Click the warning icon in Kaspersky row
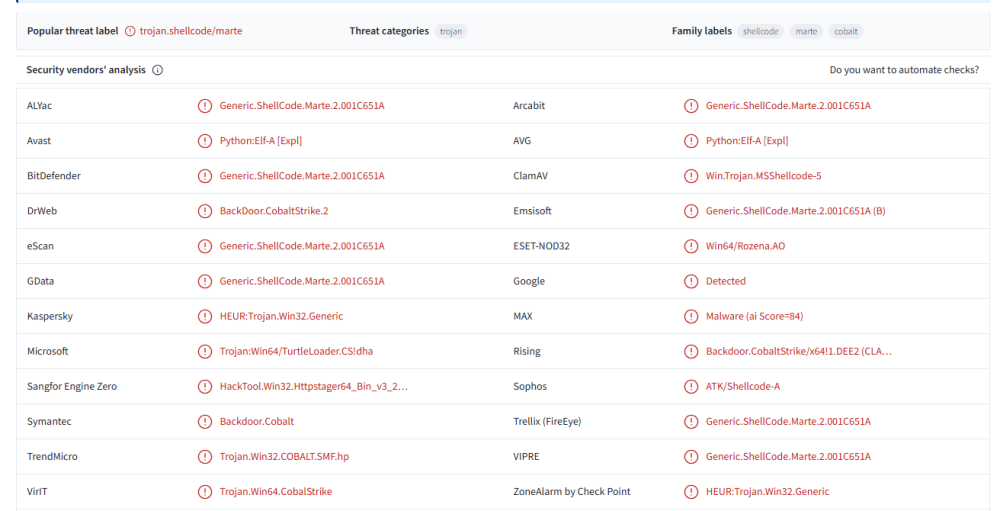This screenshot has height=511, width=1000. click(205, 316)
